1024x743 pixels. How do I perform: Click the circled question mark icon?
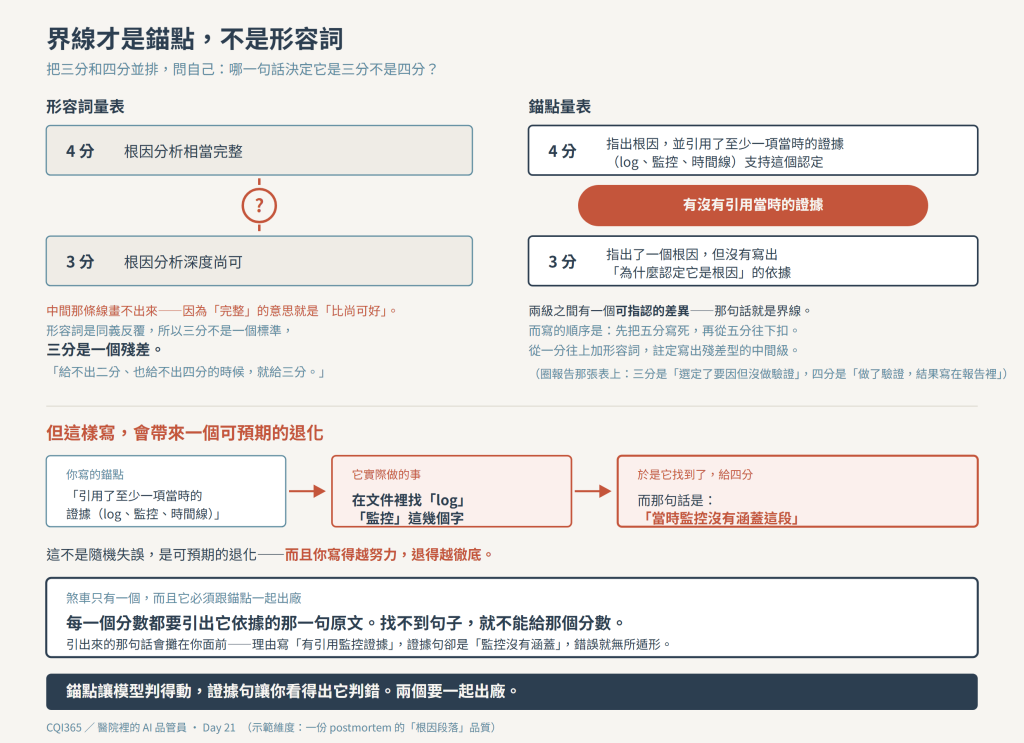[x=259, y=206]
